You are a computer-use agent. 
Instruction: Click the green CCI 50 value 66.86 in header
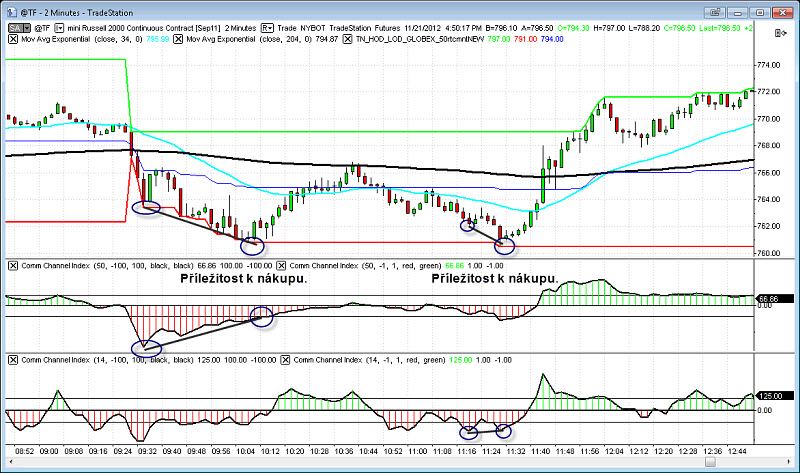tap(455, 265)
